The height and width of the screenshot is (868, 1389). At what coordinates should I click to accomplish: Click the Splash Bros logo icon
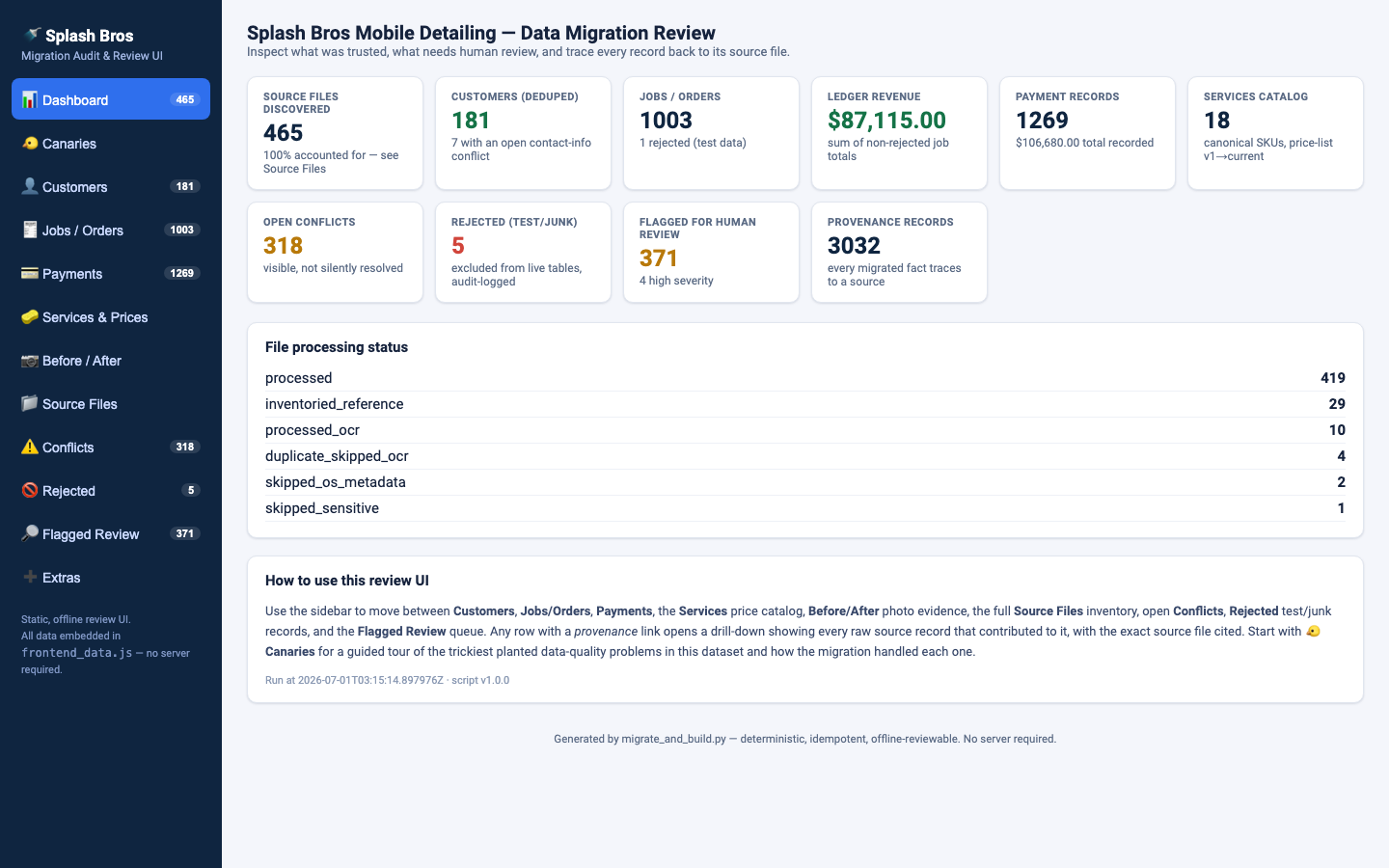[32, 35]
